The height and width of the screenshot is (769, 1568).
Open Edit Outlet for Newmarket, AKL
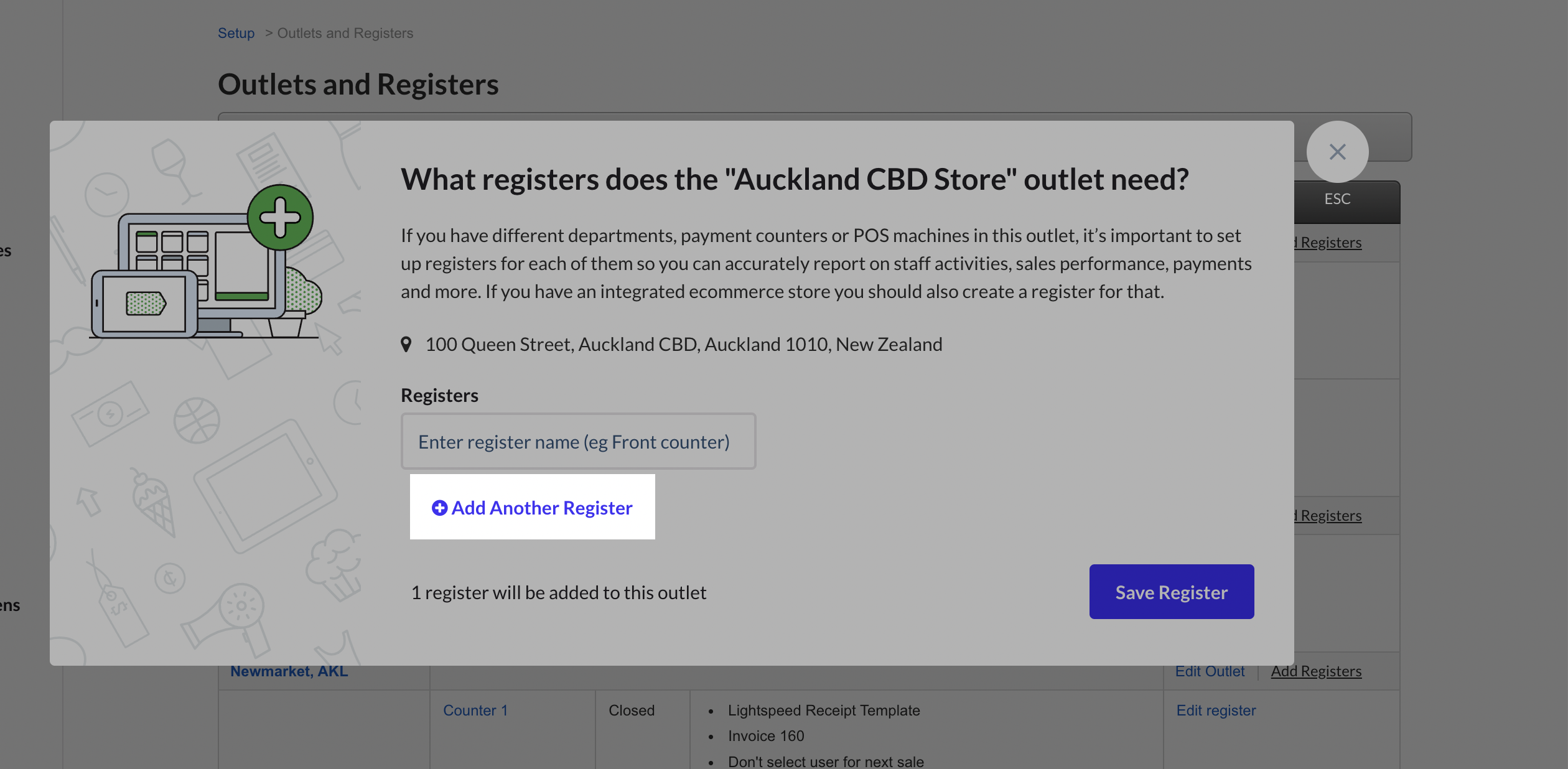tap(1210, 671)
